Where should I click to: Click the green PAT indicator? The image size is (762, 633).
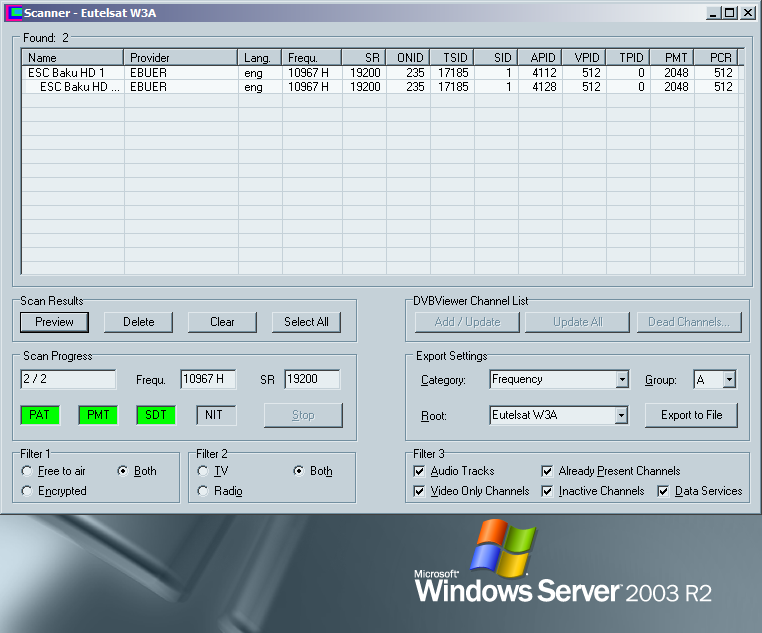[40, 415]
